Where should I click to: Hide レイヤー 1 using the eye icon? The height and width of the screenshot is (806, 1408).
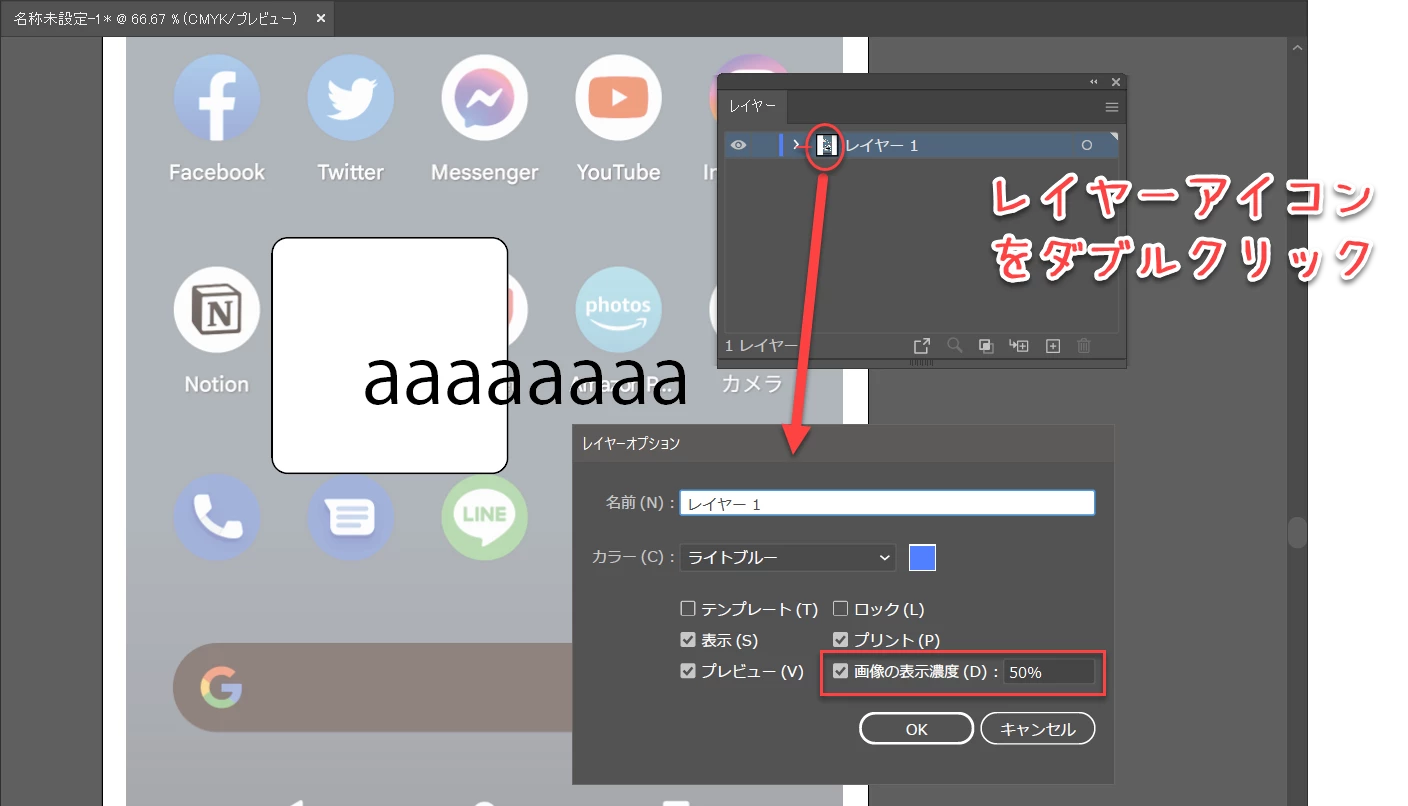pyautogui.click(x=738, y=145)
